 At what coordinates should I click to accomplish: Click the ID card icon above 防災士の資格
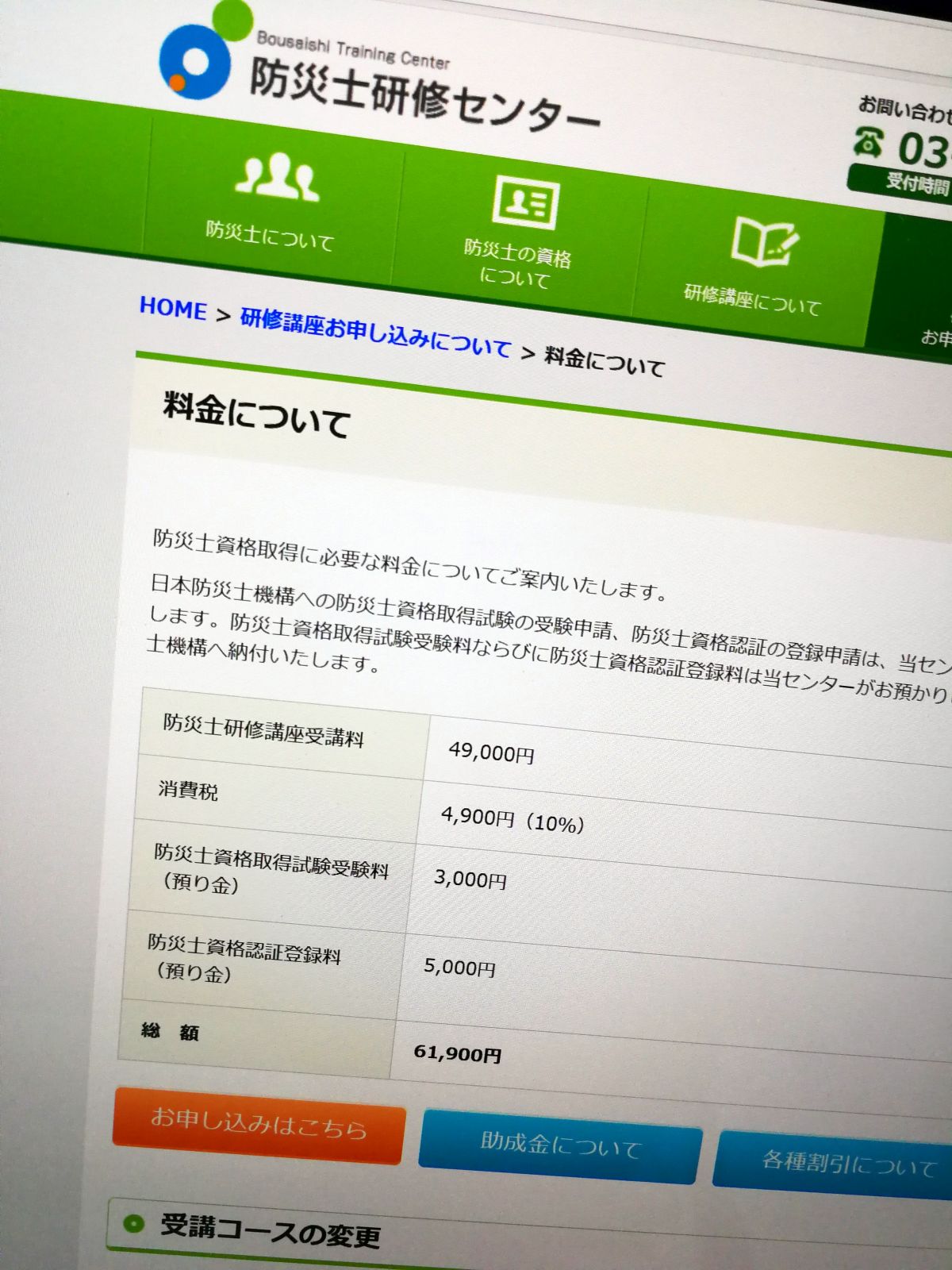[525, 202]
